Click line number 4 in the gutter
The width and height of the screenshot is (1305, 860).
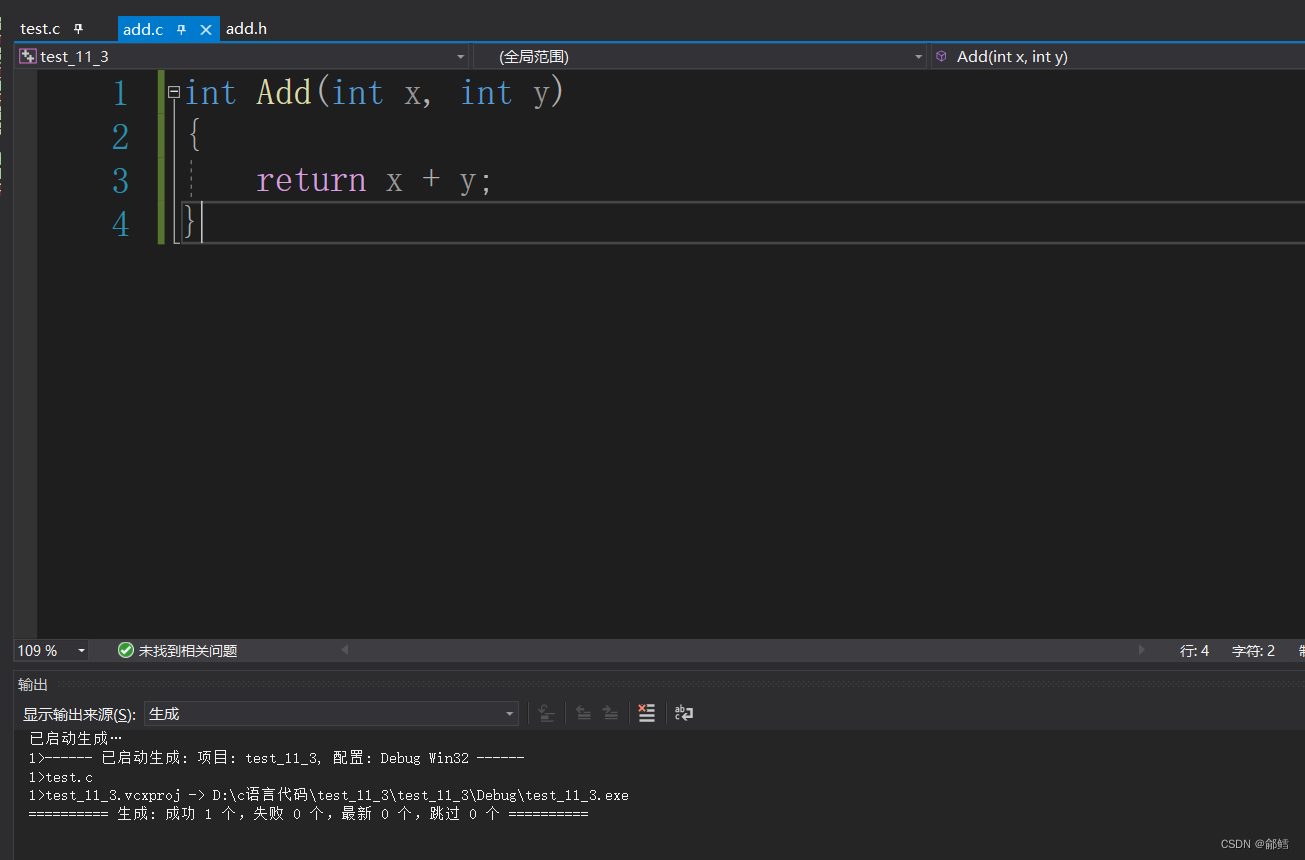pos(120,224)
